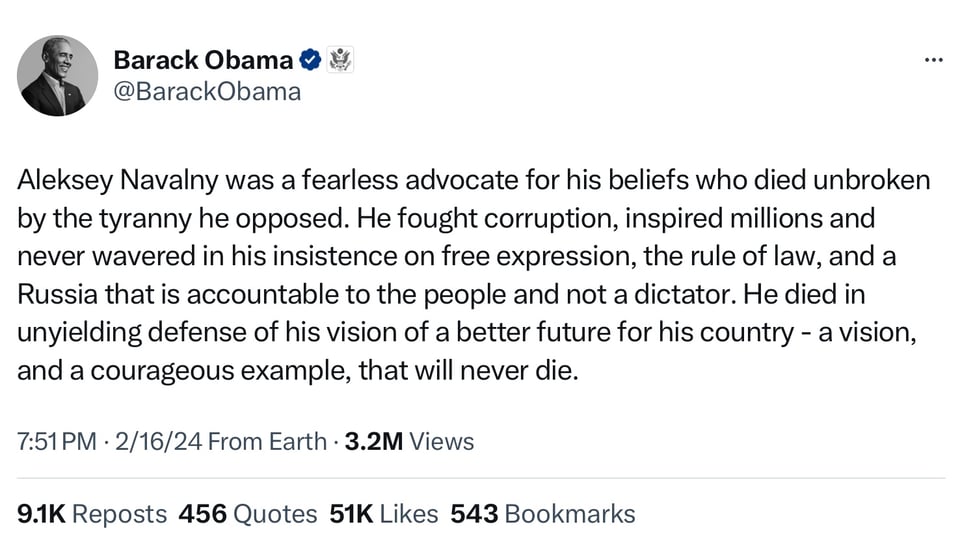Open the @BarackObama handle link
960x548 pixels.
207,92
